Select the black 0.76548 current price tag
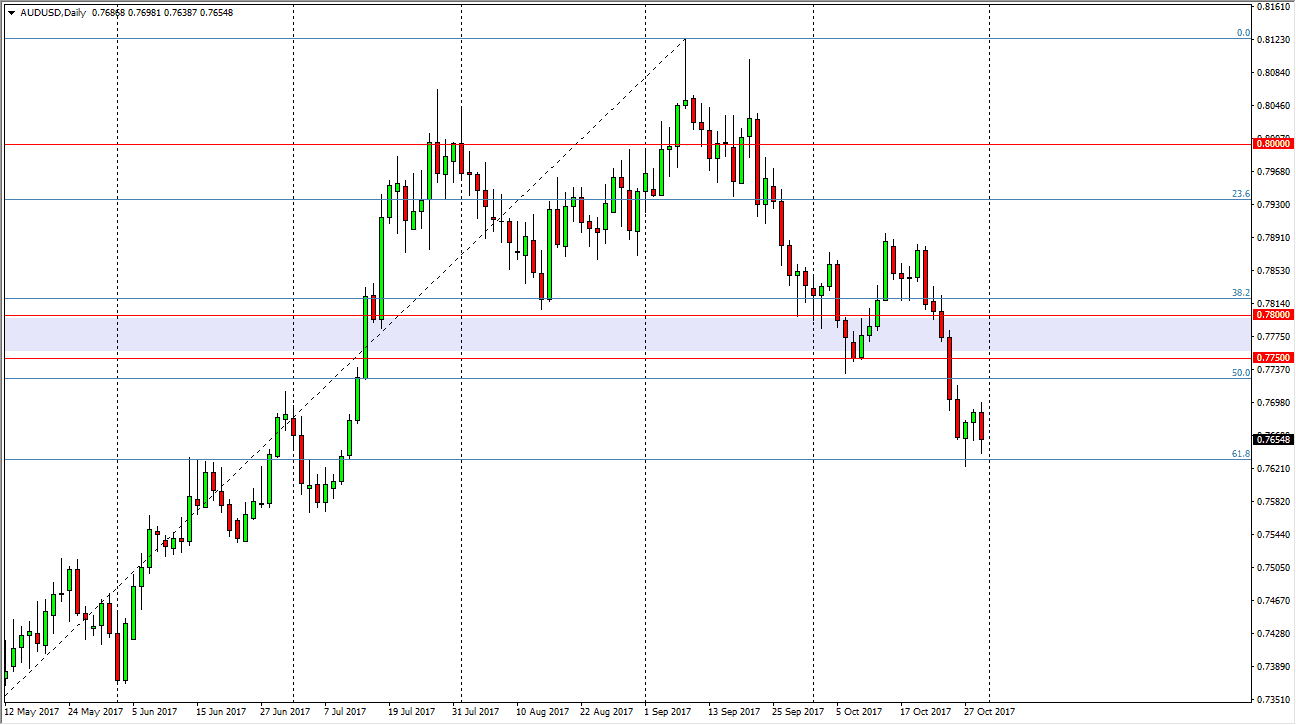The height and width of the screenshot is (725, 1296). point(1272,437)
